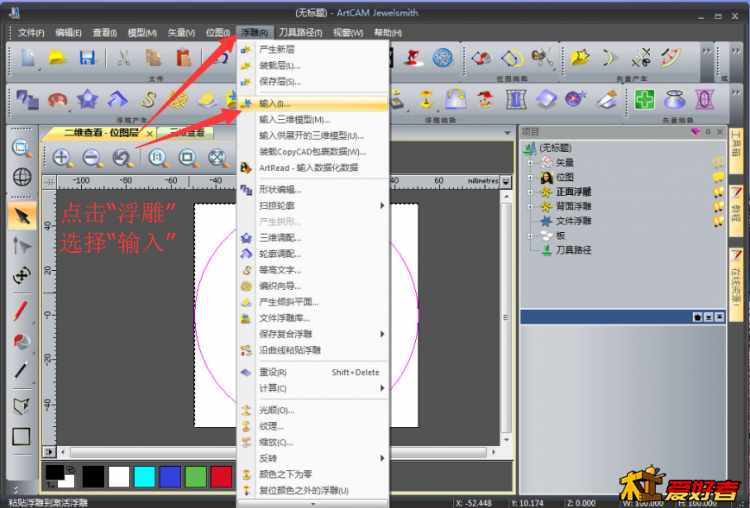Choose 输入三维模型(M)... menu entry
The image size is (750, 508).
click(313, 120)
